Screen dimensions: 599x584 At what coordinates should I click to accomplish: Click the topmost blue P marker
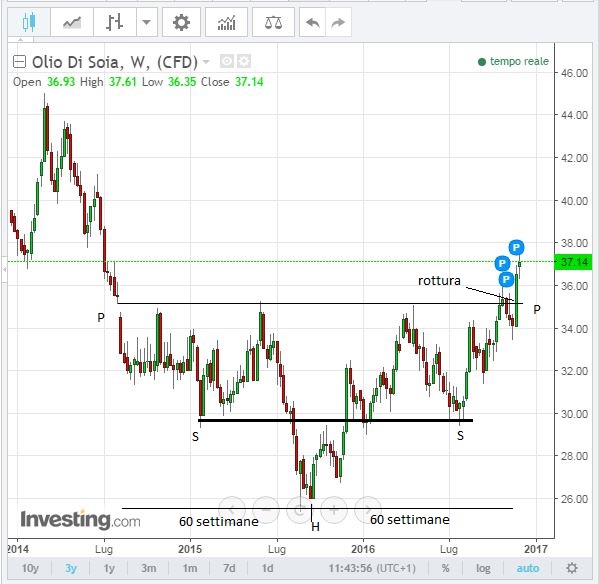coord(516,247)
